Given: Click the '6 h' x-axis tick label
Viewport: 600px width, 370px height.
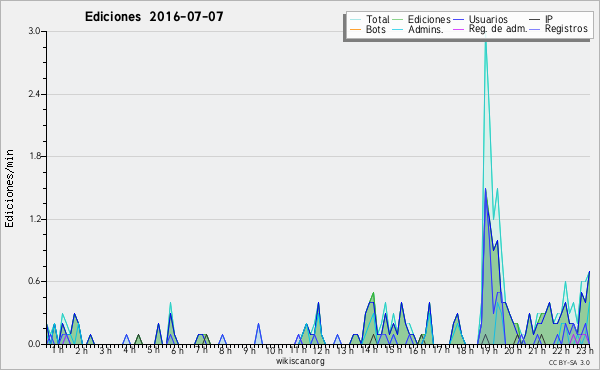Looking at the screenshot, I should 177,350.
